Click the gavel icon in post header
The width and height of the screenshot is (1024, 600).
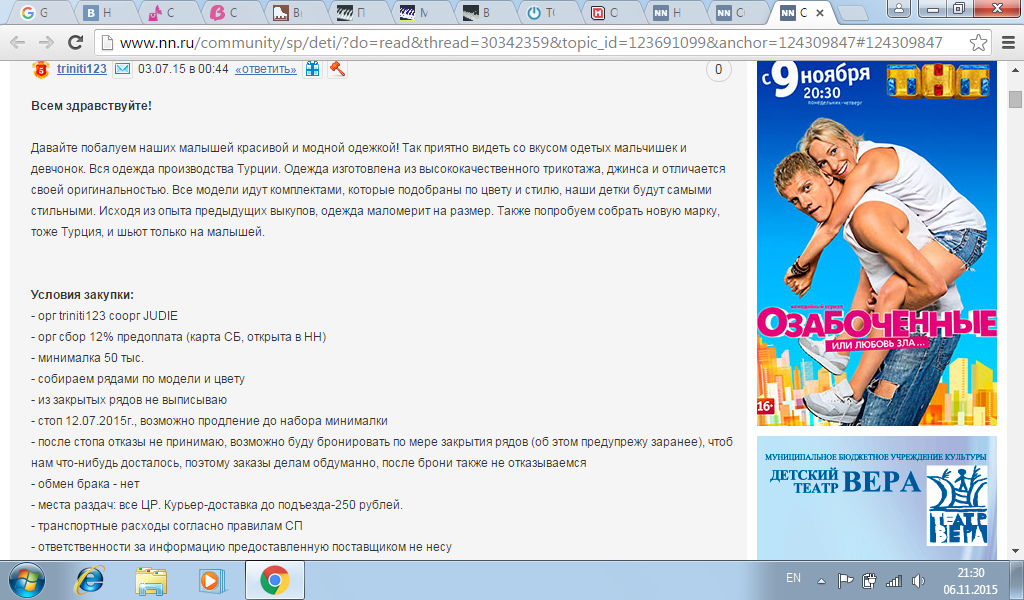click(337, 69)
